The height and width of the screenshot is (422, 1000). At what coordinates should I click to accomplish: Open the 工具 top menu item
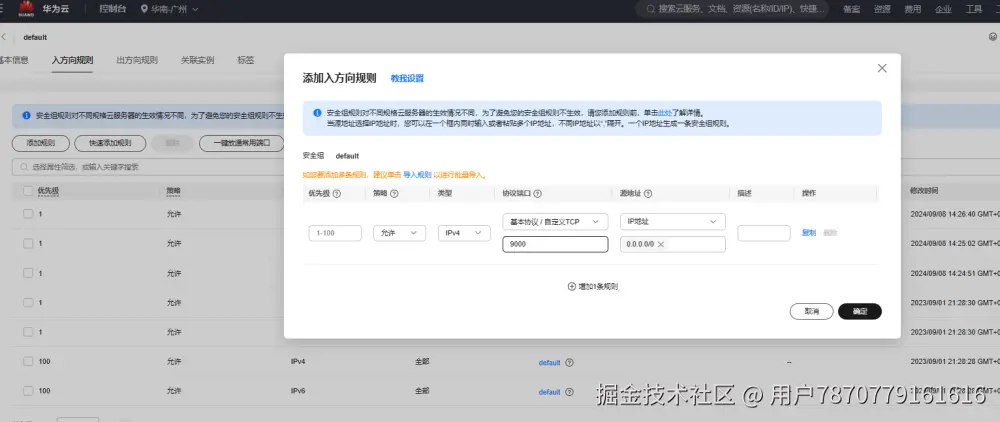pos(974,10)
